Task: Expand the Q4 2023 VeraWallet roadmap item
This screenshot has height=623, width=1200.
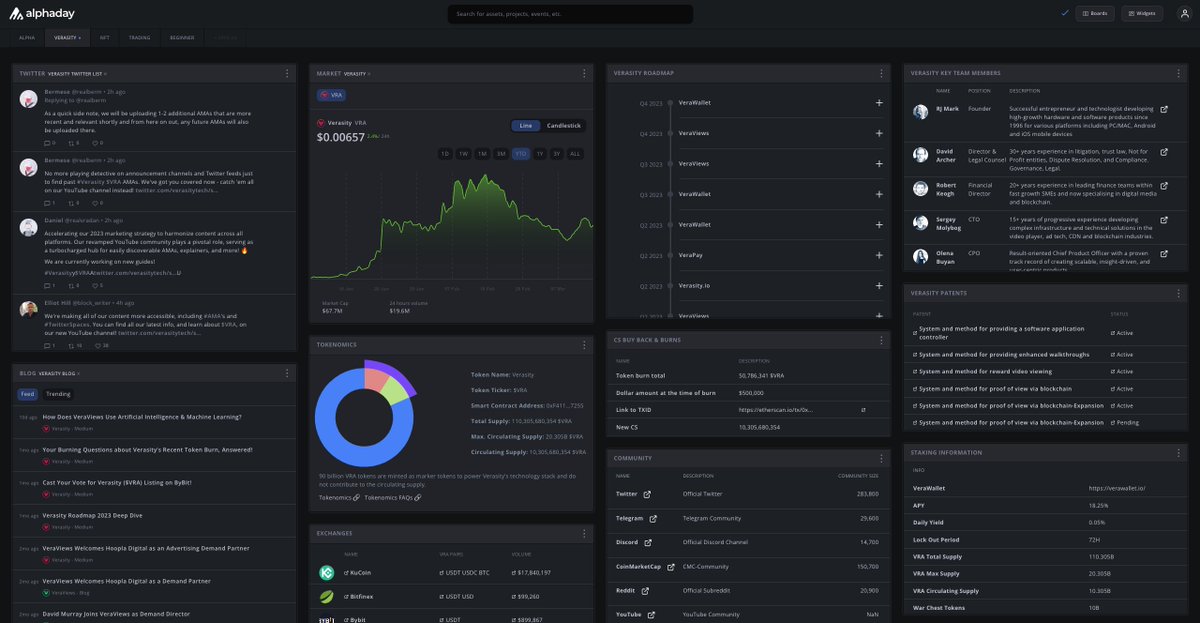Action: pos(879,103)
